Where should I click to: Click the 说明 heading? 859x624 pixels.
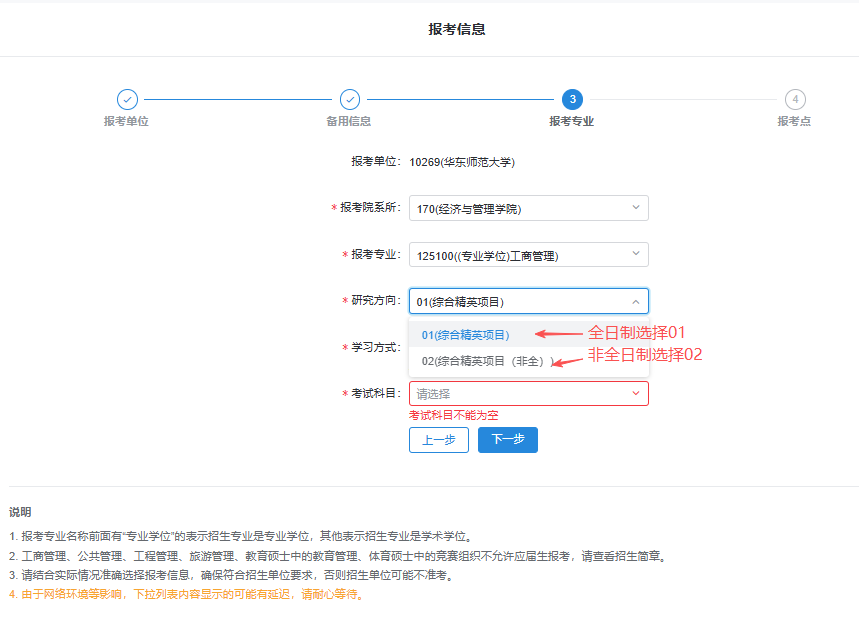(x=20, y=512)
